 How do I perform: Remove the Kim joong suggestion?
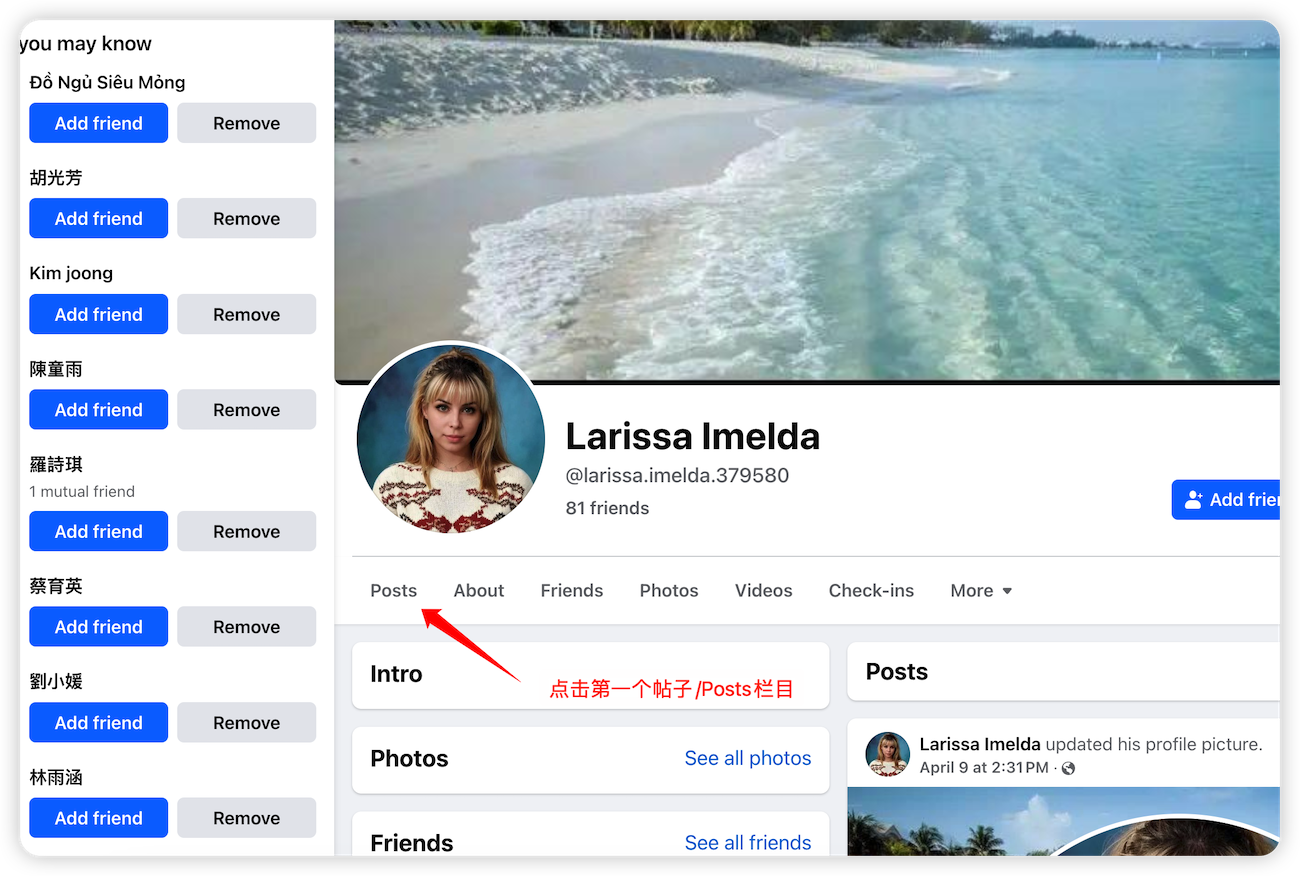246,314
